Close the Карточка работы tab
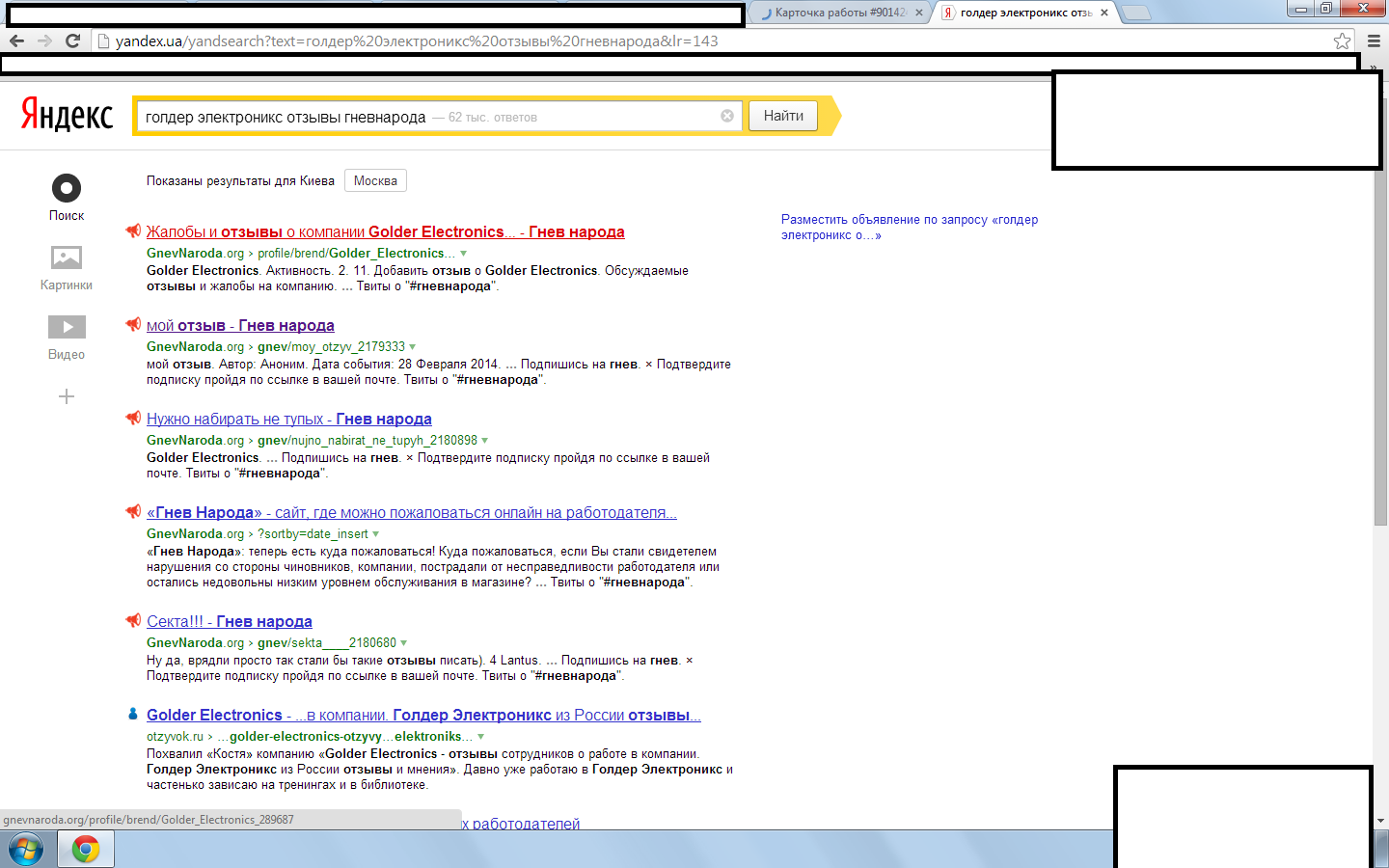Viewport: 1389px width, 868px height. point(919,13)
